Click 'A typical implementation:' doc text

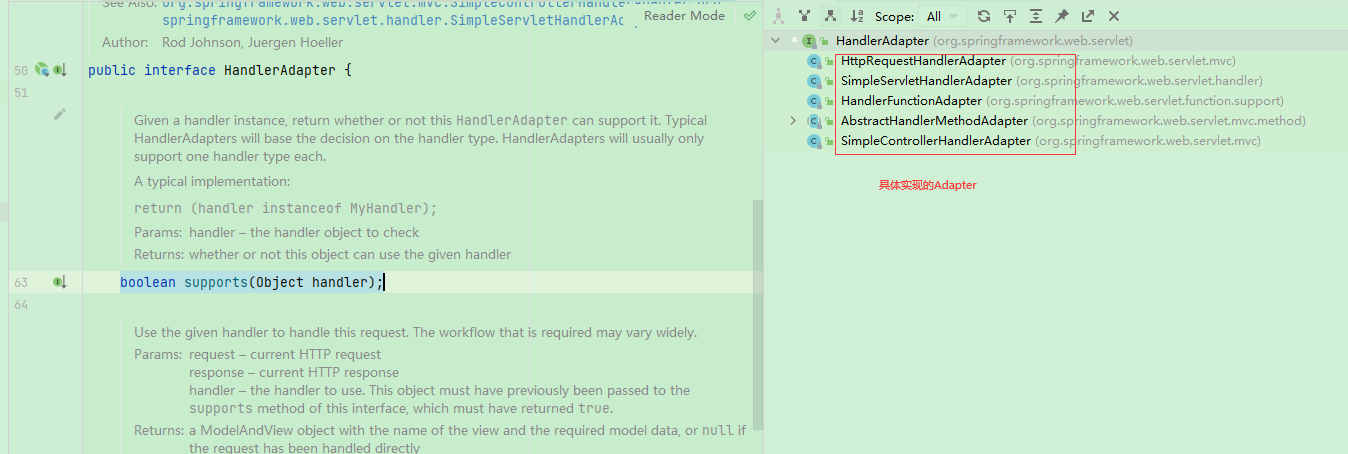212,181
